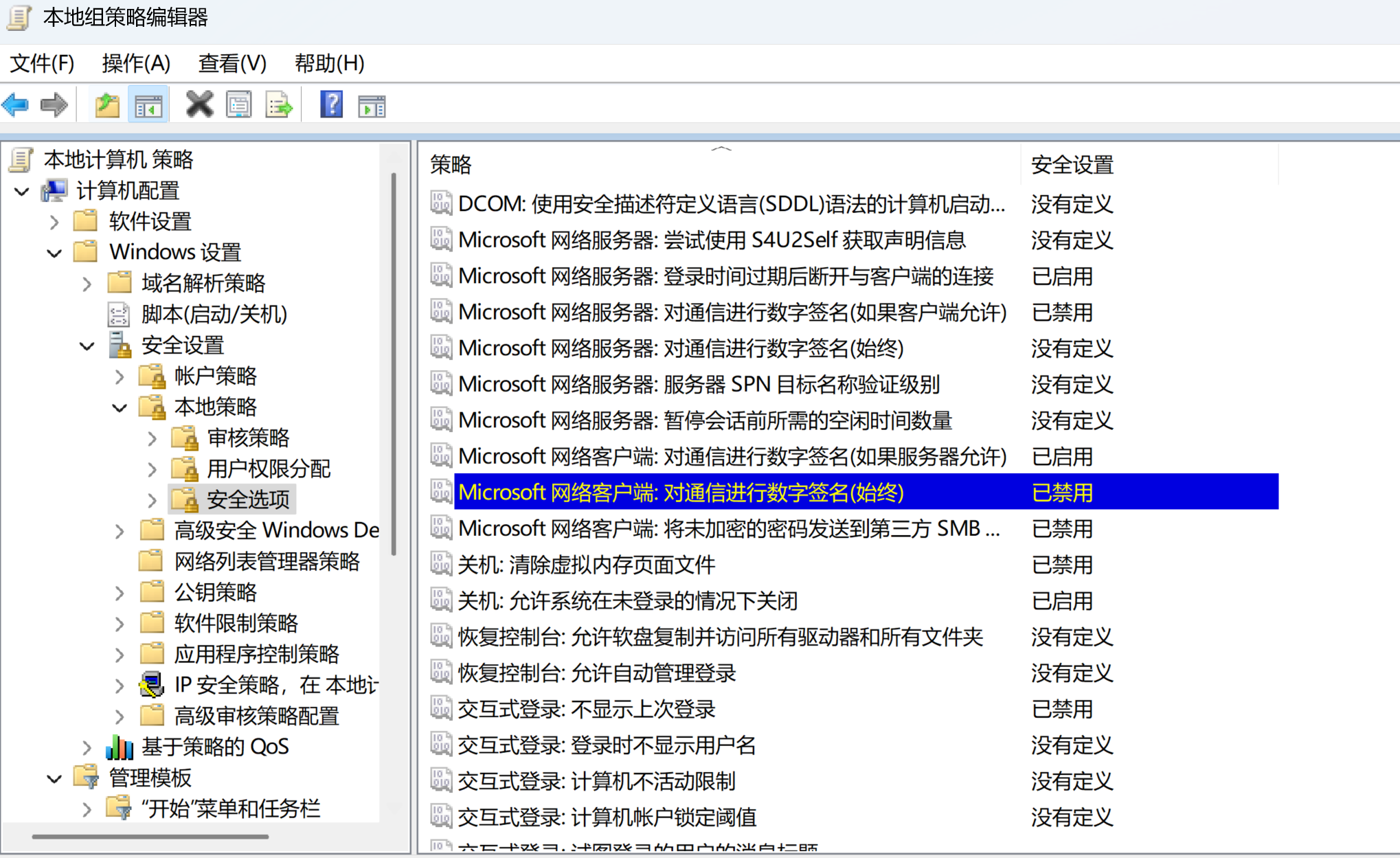
Task: Click the 安全设置 column header
Action: 1072,165
